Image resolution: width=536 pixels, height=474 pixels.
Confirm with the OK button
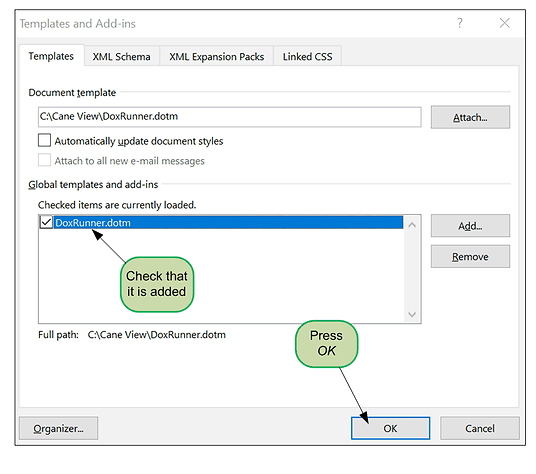(x=390, y=428)
